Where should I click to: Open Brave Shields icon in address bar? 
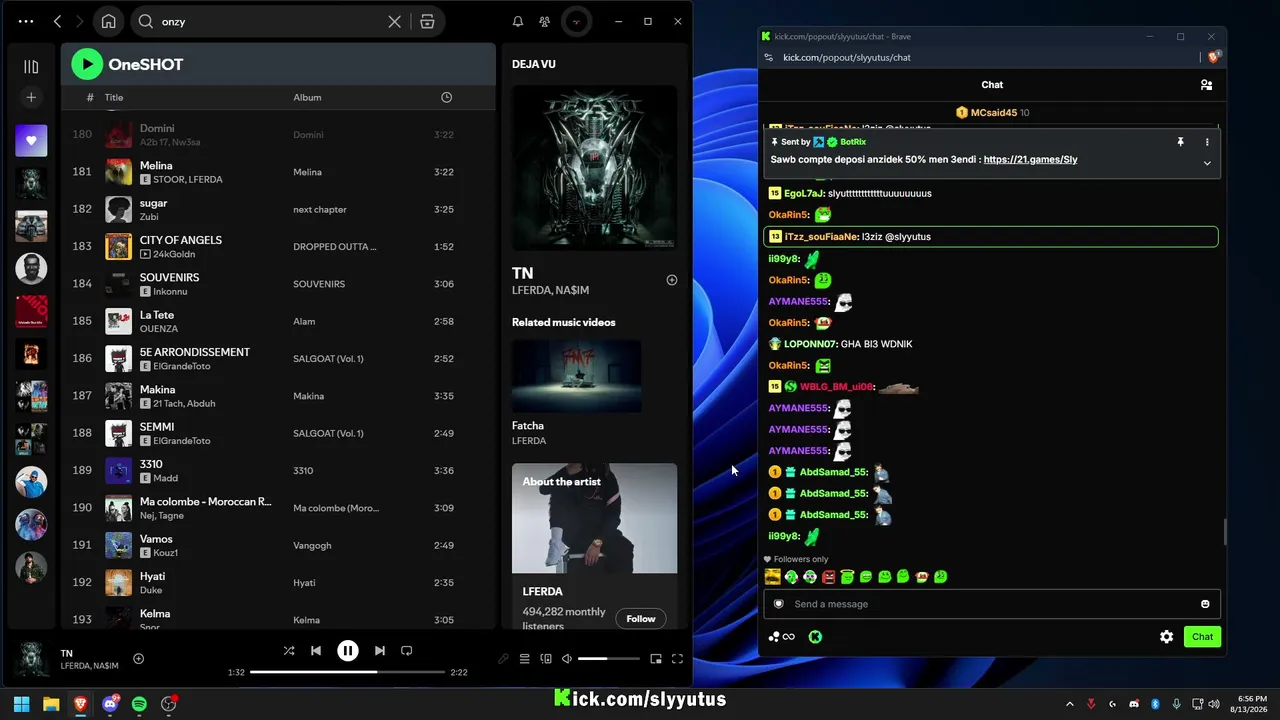(x=1214, y=57)
